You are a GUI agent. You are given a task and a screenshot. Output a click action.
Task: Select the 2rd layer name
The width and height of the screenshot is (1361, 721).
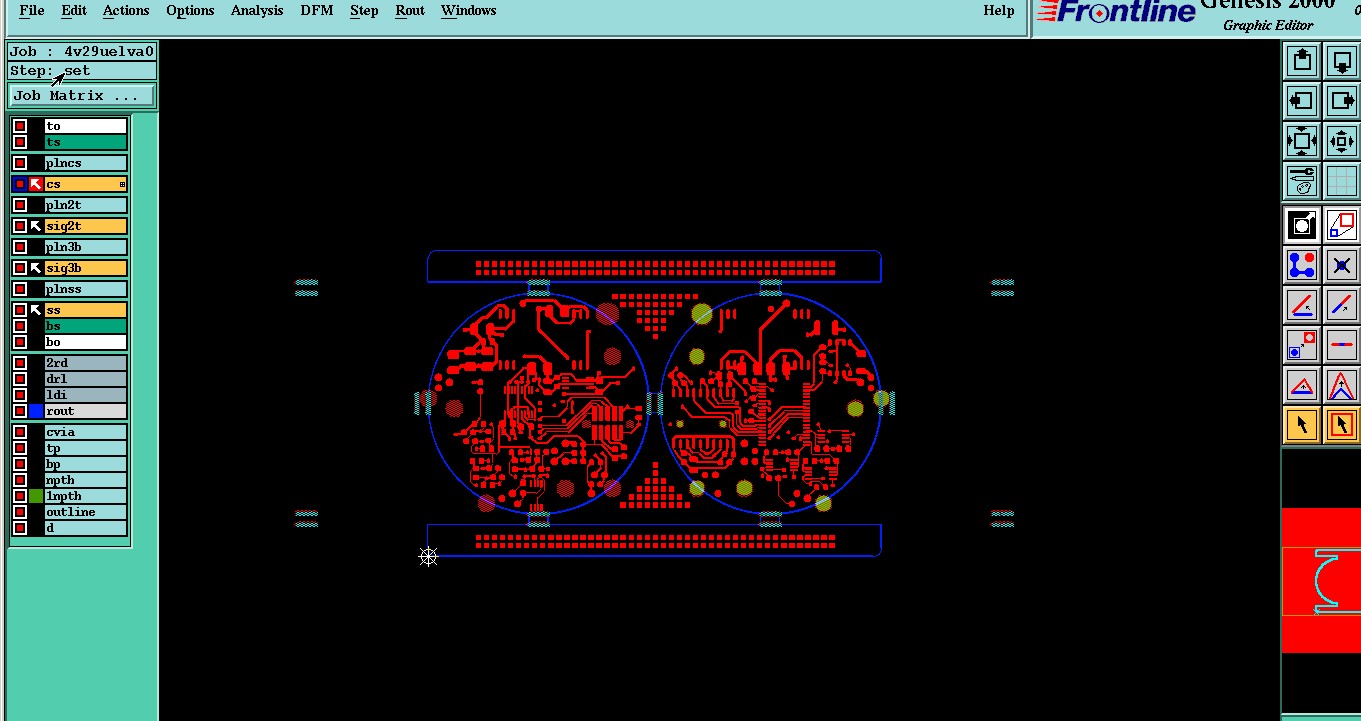(x=86, y=363)
